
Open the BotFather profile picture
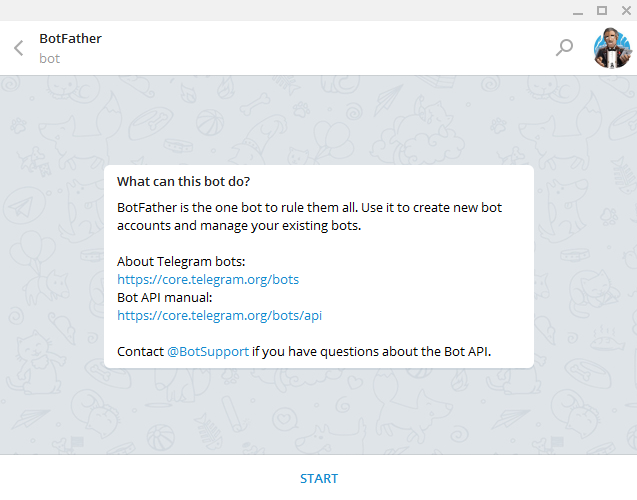[x=612, y=48]
